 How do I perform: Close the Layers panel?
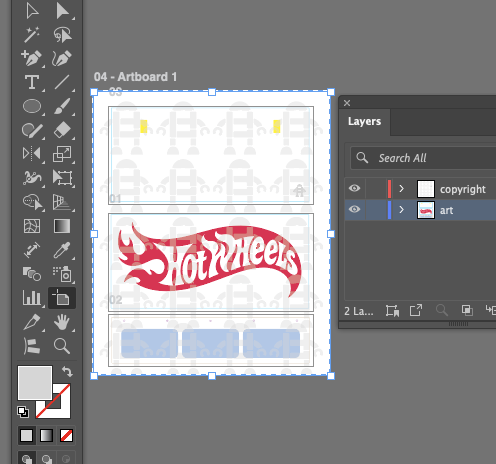(x=347, y=103)
